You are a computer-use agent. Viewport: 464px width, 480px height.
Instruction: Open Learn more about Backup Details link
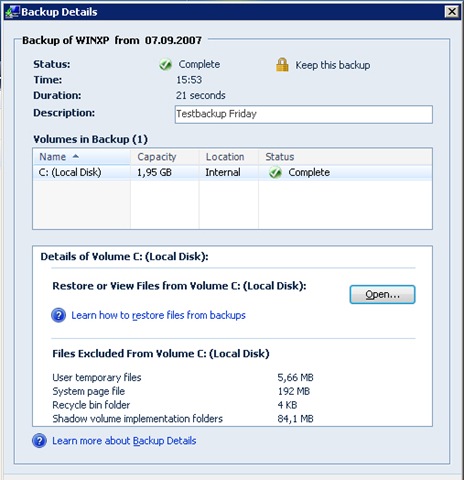pyautogui.click(x=124, y=441)
